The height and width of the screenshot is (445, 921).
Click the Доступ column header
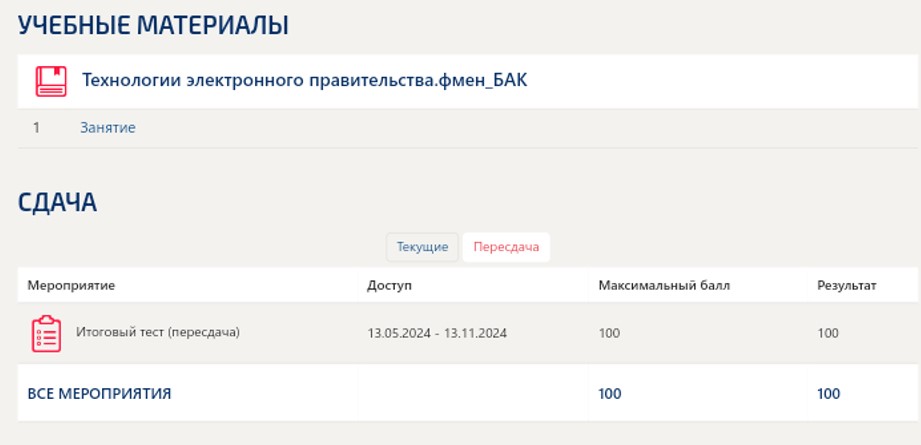(389, 286)
